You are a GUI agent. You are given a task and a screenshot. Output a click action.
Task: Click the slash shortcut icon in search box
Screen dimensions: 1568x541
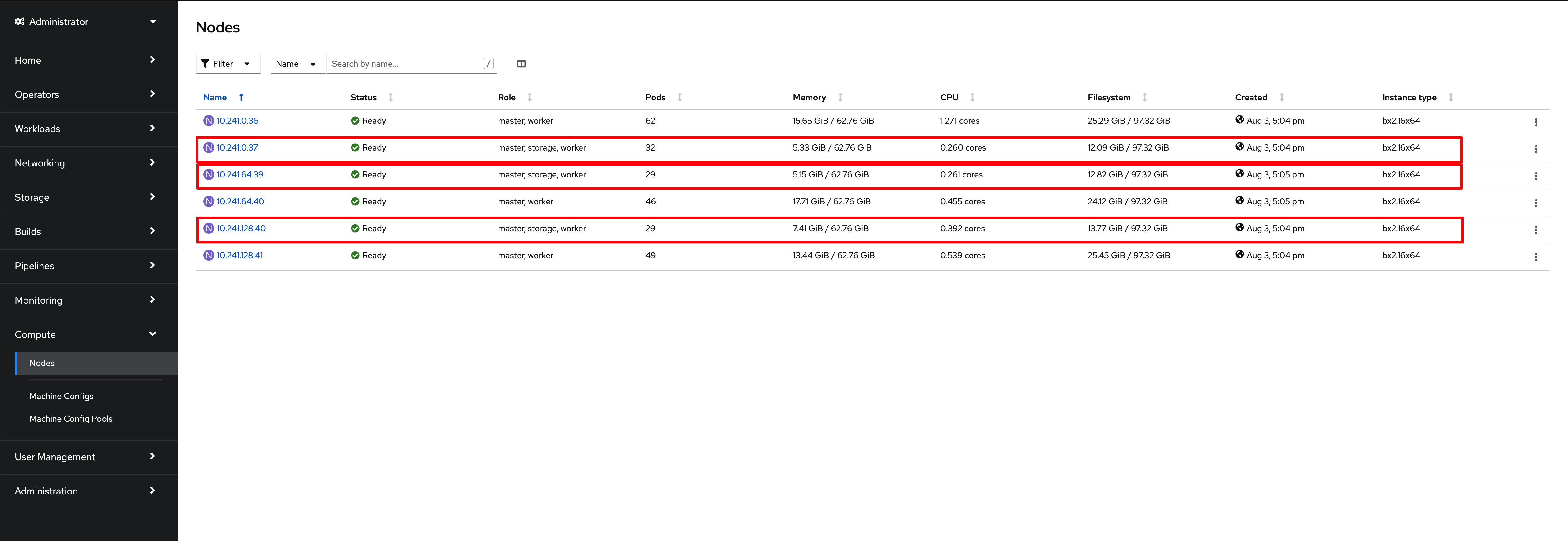coord(488,64)
